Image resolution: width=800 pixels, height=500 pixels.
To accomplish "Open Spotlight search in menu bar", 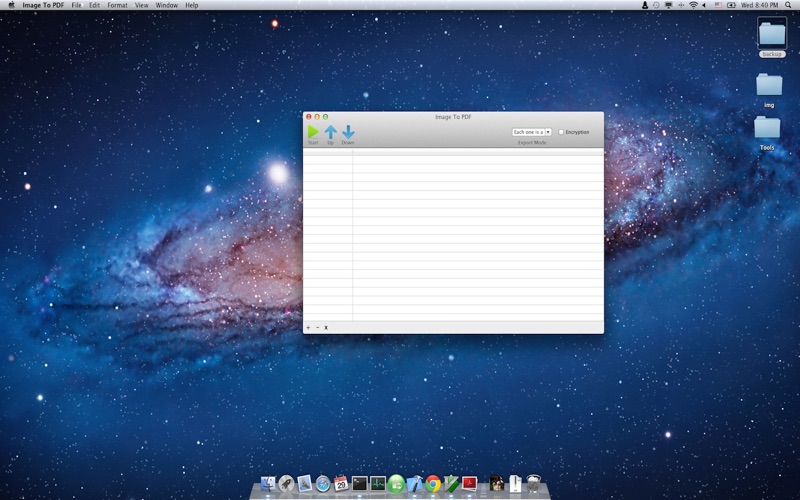I will (x=789, y=5).
